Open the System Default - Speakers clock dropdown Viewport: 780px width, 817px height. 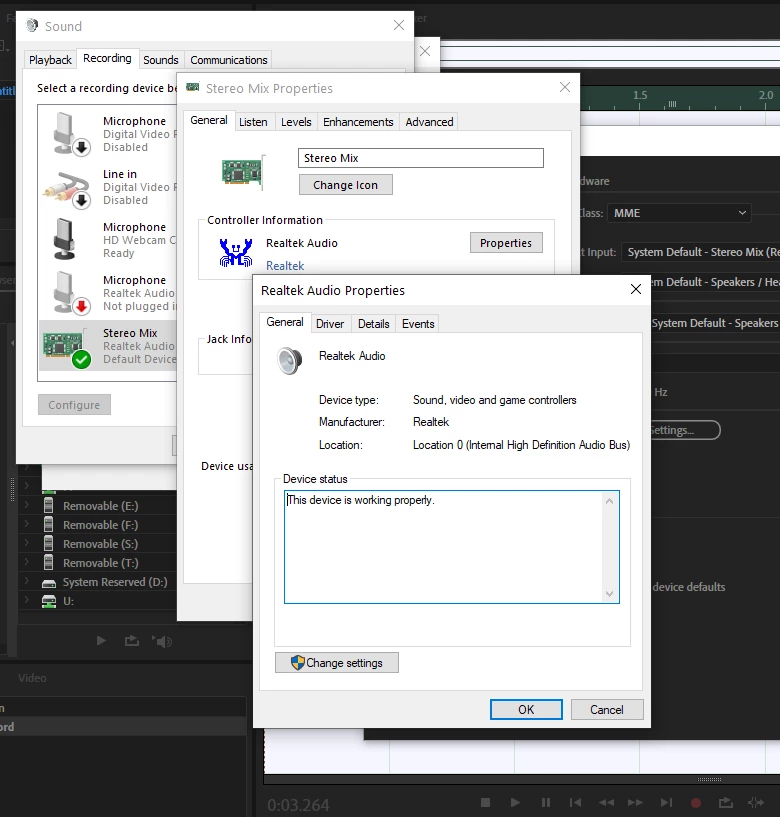coord(715,323)
